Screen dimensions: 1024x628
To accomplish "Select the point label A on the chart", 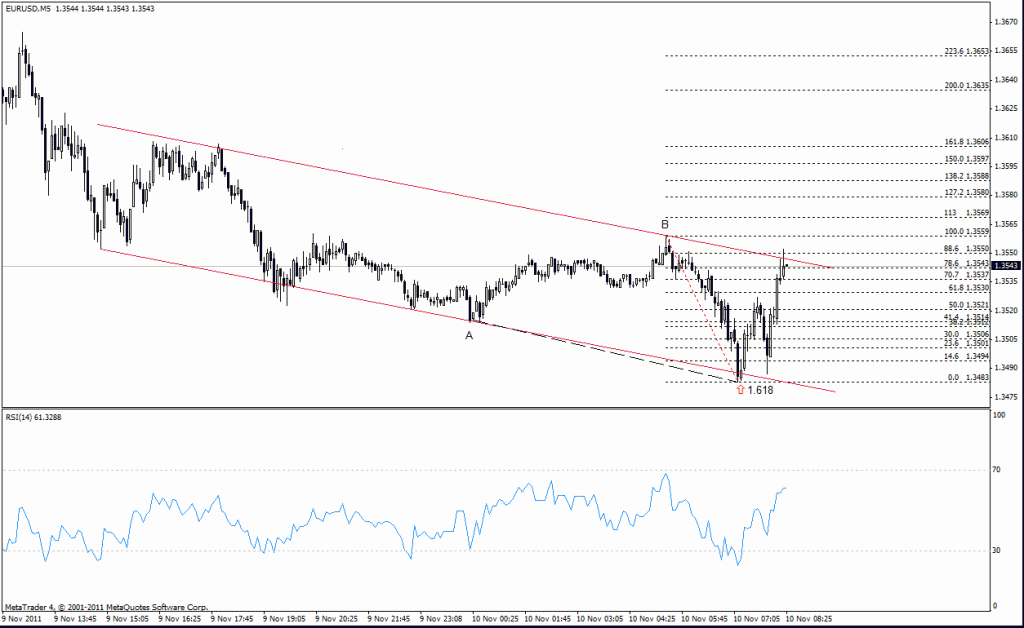I will tap(469, 336).
